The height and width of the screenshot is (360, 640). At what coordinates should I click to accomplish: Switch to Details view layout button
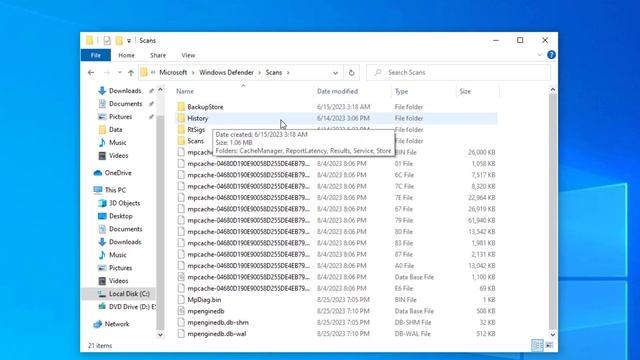point(538,345)
